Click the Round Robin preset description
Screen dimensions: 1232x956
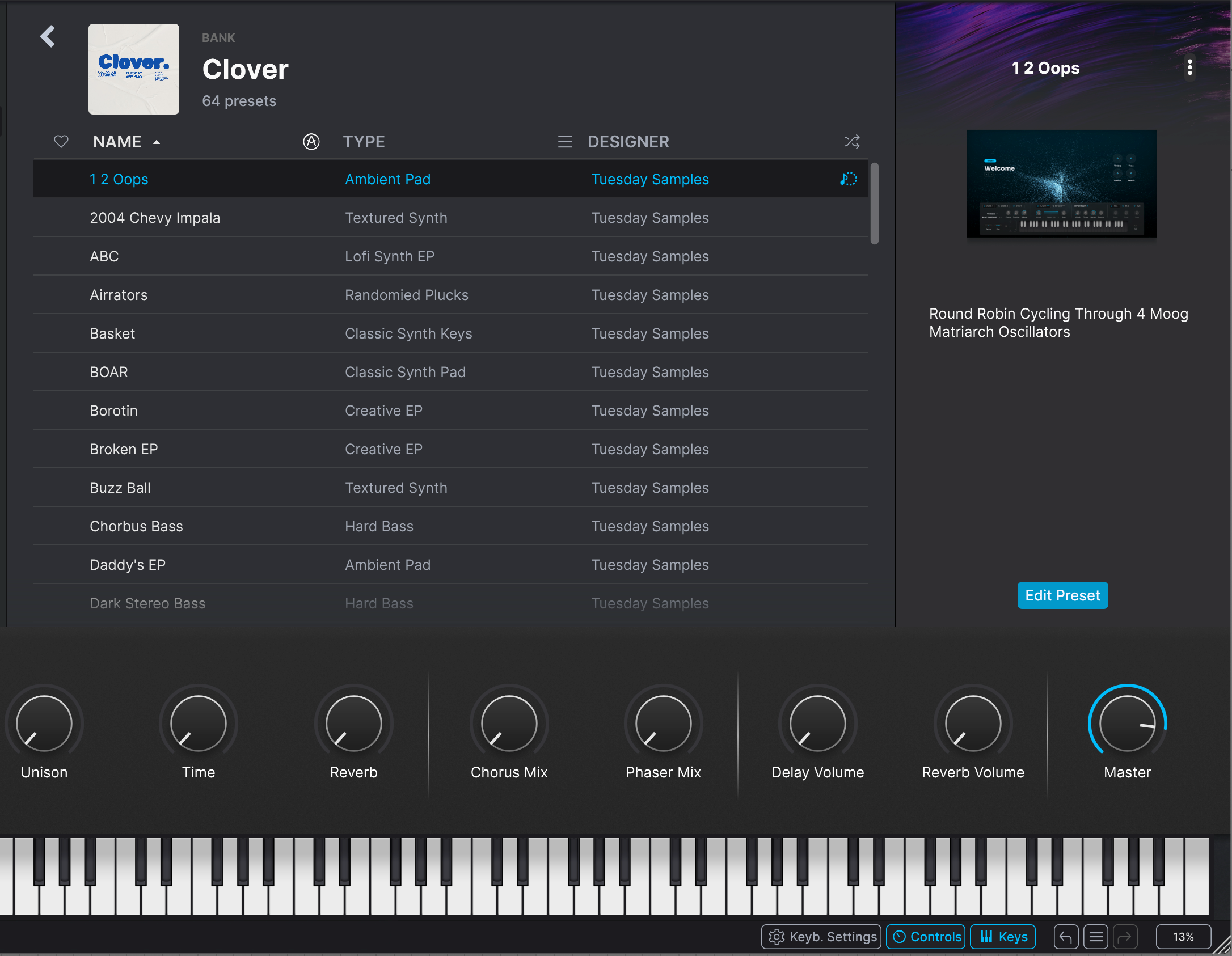coord(1058,323)
